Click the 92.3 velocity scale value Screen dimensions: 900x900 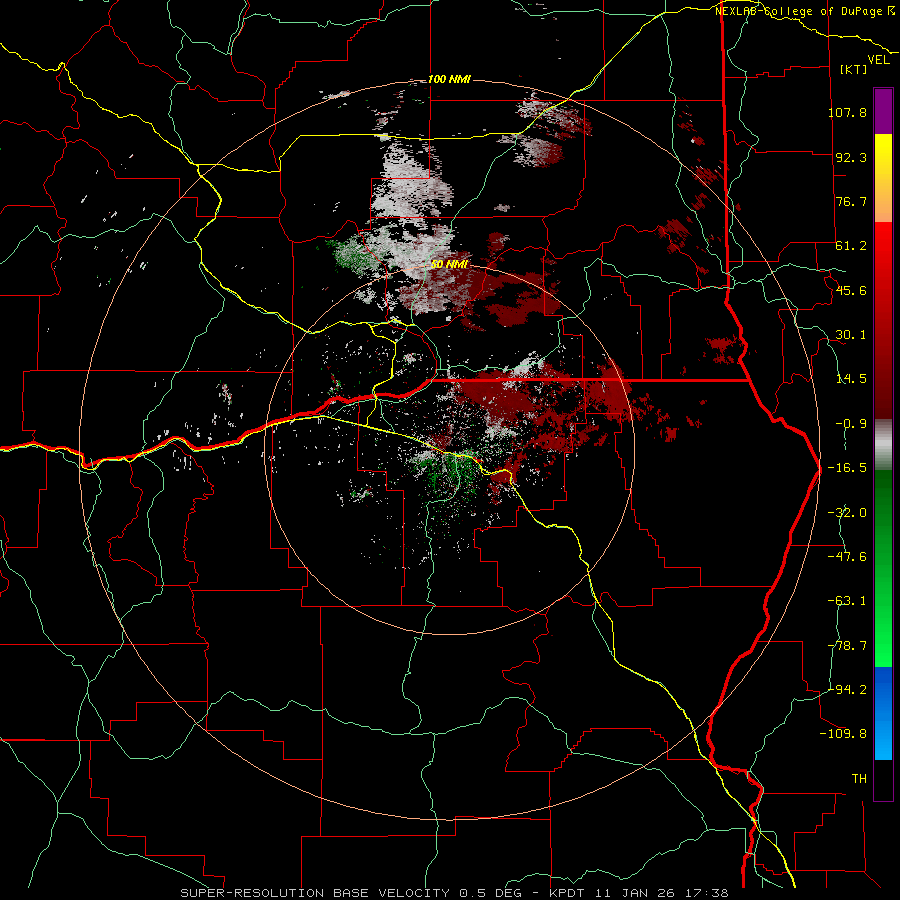(x=851, y=157)
